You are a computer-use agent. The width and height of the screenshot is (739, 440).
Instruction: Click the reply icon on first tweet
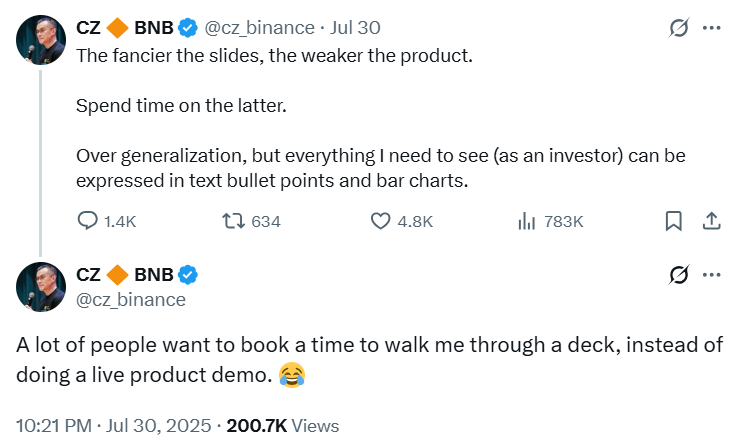tap(88, 220)
